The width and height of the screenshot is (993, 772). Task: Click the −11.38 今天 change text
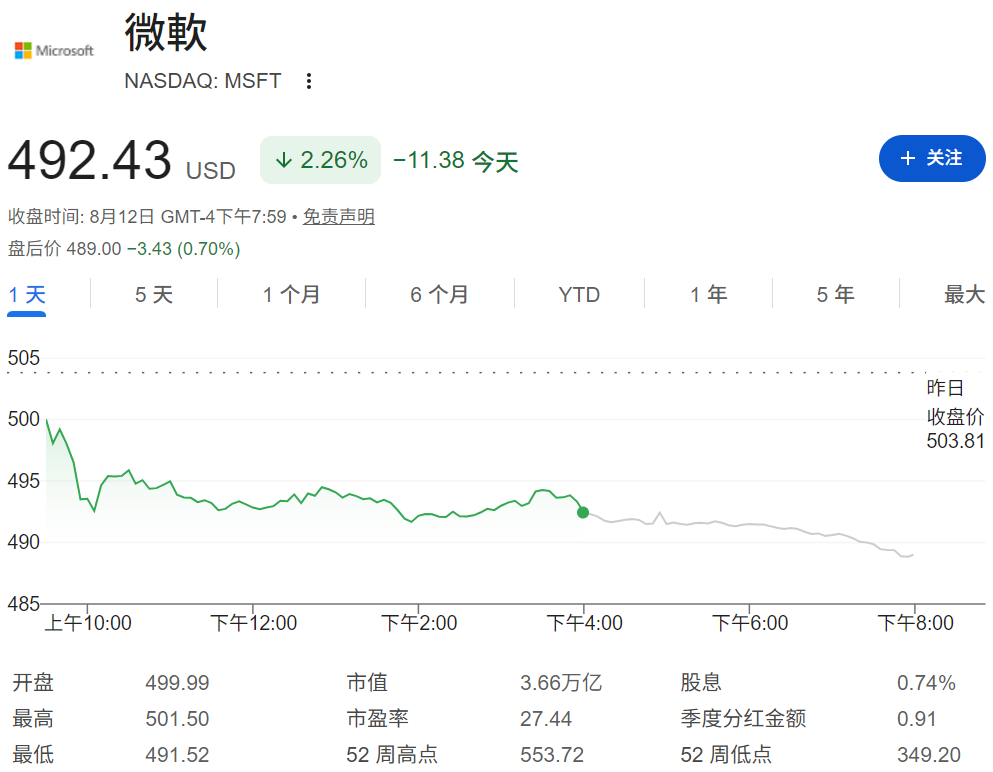tap(455, 161)
